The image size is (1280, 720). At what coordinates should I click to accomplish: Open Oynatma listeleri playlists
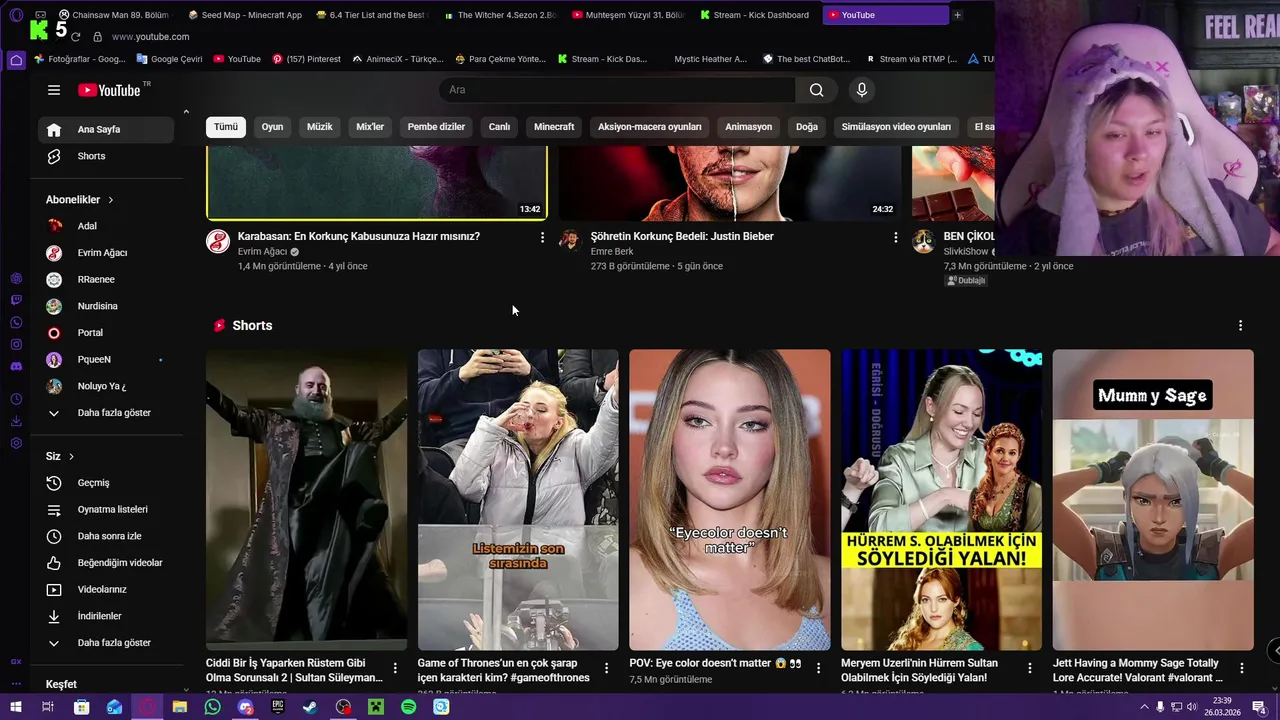pyautogui.click(x=106, y=510)
